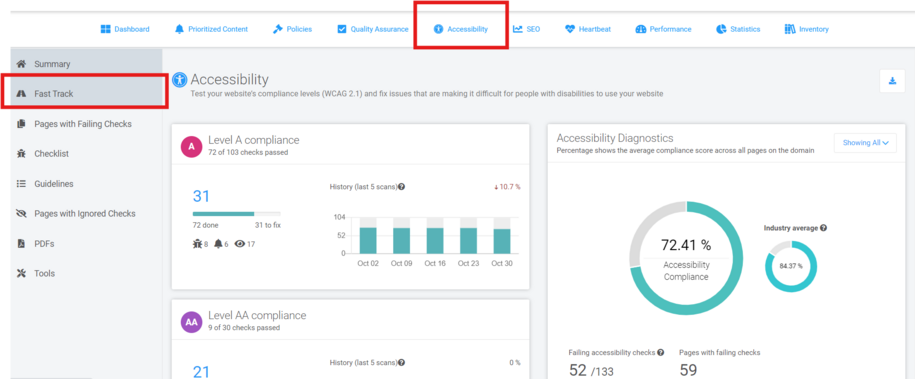Viewport: 915px width, 379px height.
Task: Click the 52 /133 failing checks value
Action: coord(591,370)
